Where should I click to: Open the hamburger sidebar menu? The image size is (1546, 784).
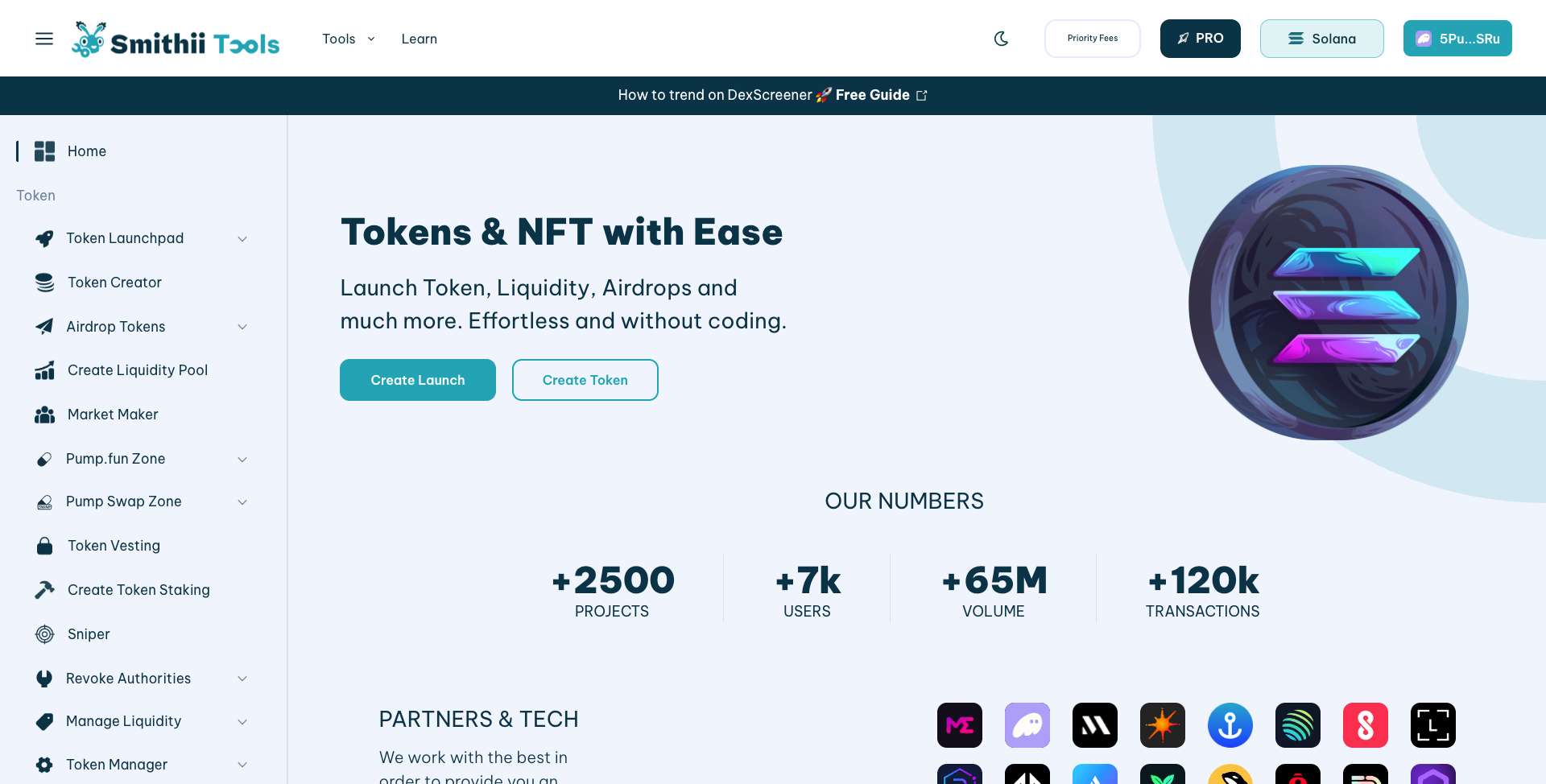click(44, 39)
